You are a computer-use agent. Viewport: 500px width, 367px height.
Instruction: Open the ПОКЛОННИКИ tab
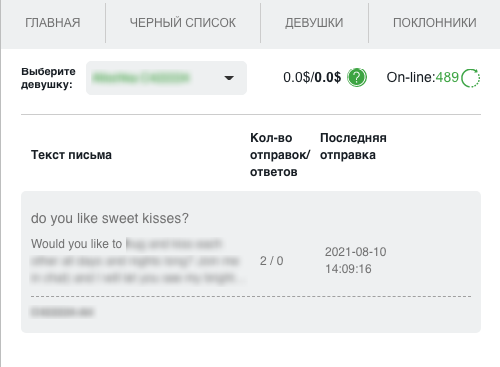coord(435,23)
